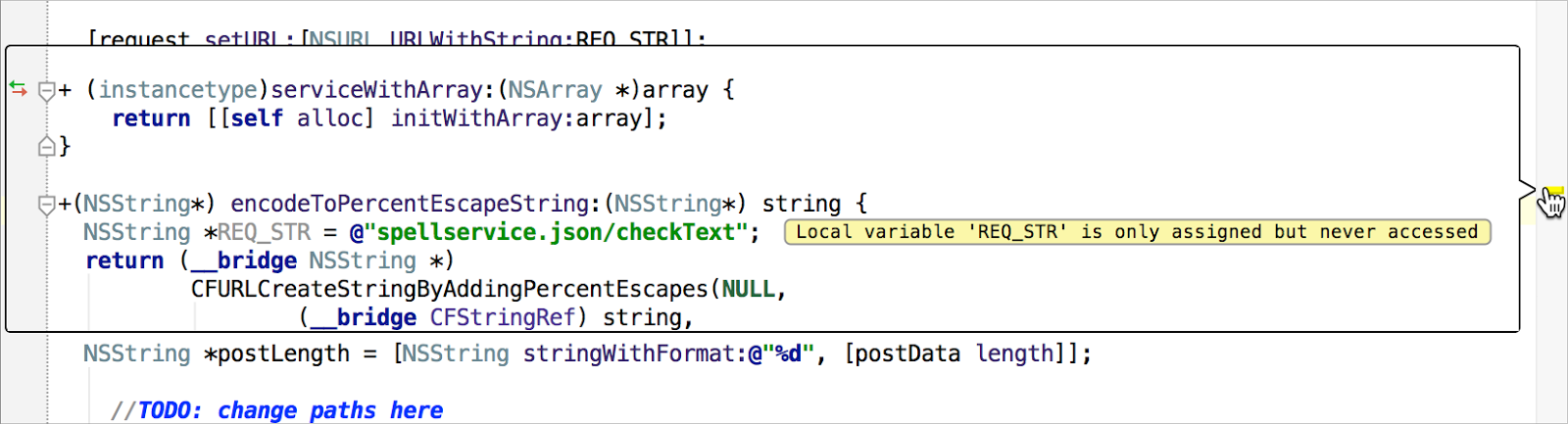Image resolution: width=1568 pixels, height=424 pixels.
Task: Click the yellow warning marker on scrollbar stripe
Action: (1552, 192)
